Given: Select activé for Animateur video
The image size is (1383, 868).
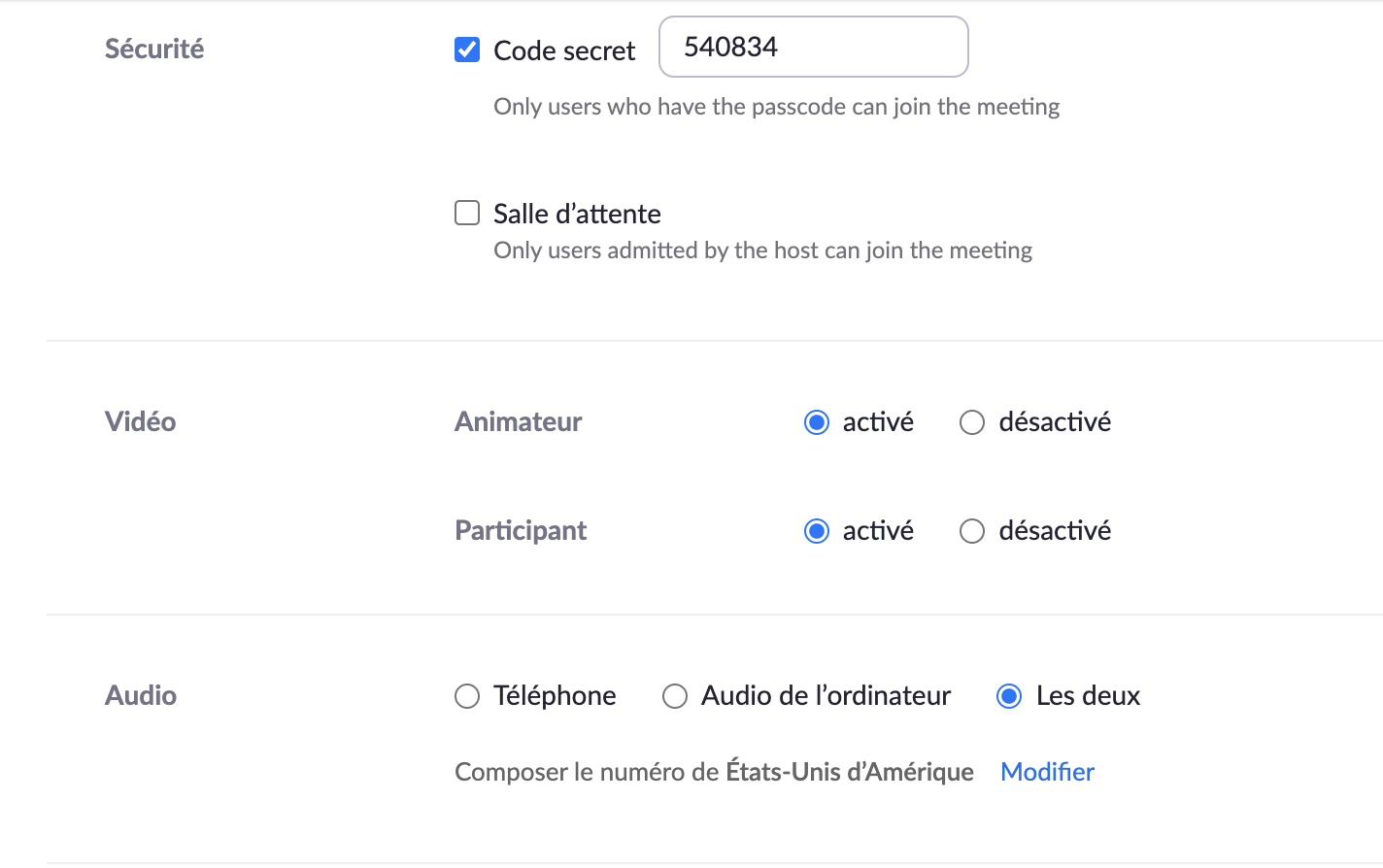Looking at the screenshot, I should click(x=817, y=422).
